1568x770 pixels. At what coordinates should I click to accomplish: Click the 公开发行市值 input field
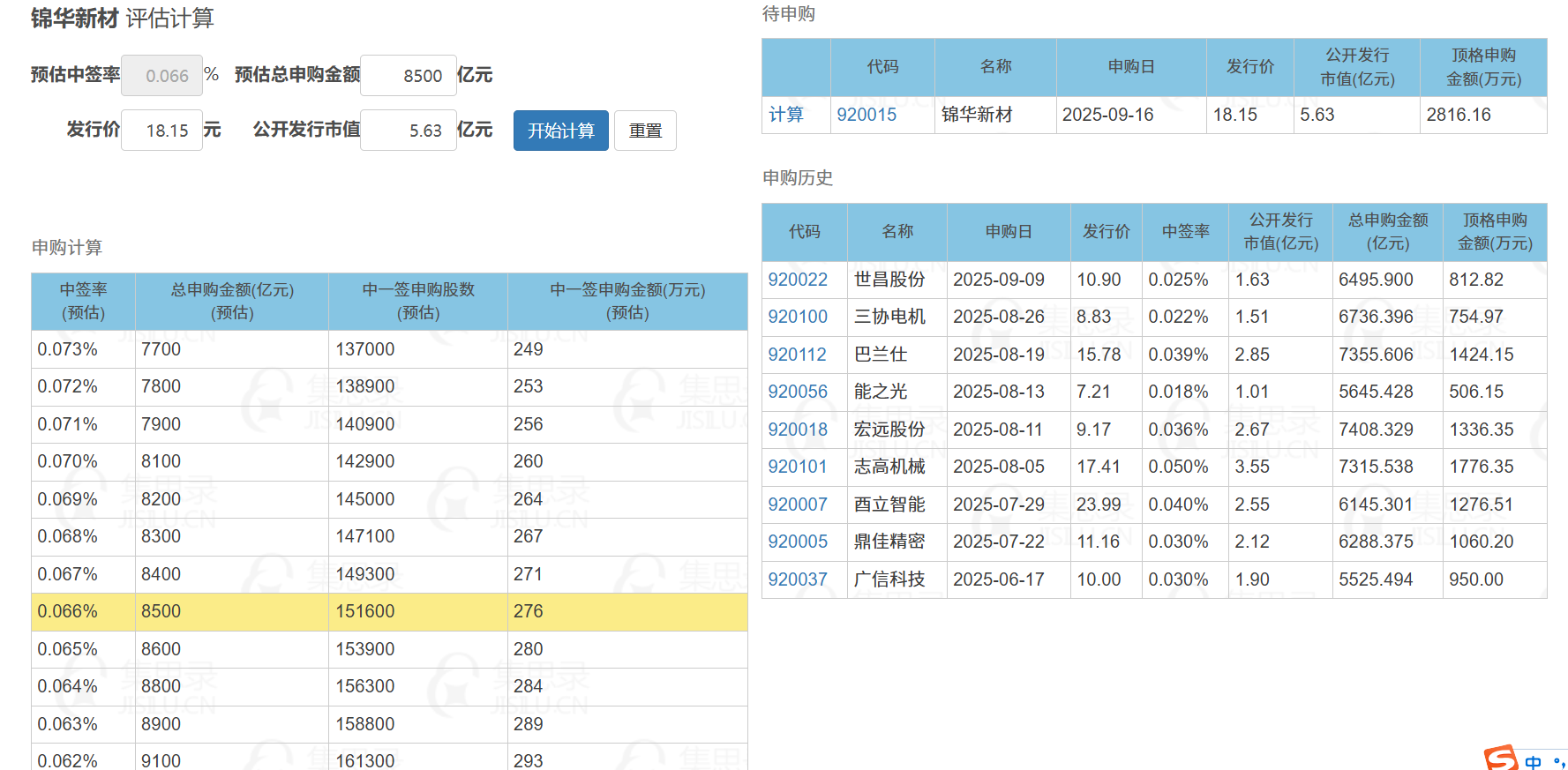409,131
